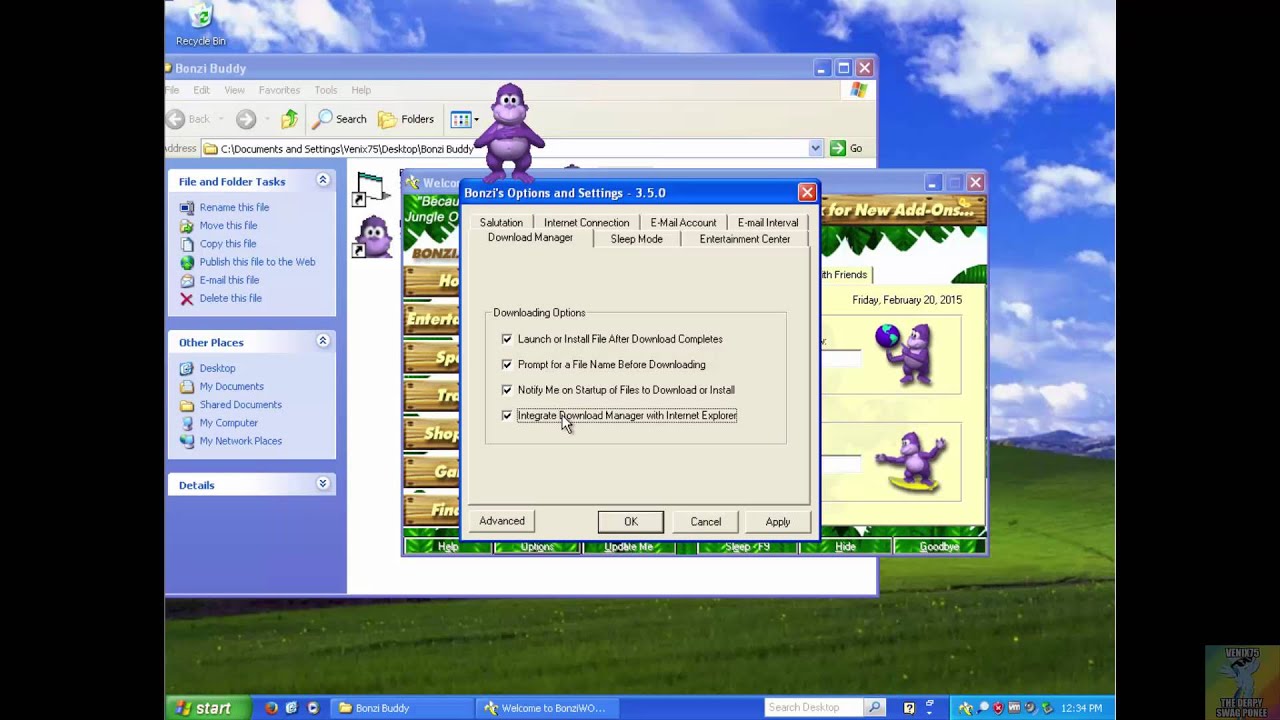
Task: Toggle the Folders pane in Explorer
Action: coord(406,119)
